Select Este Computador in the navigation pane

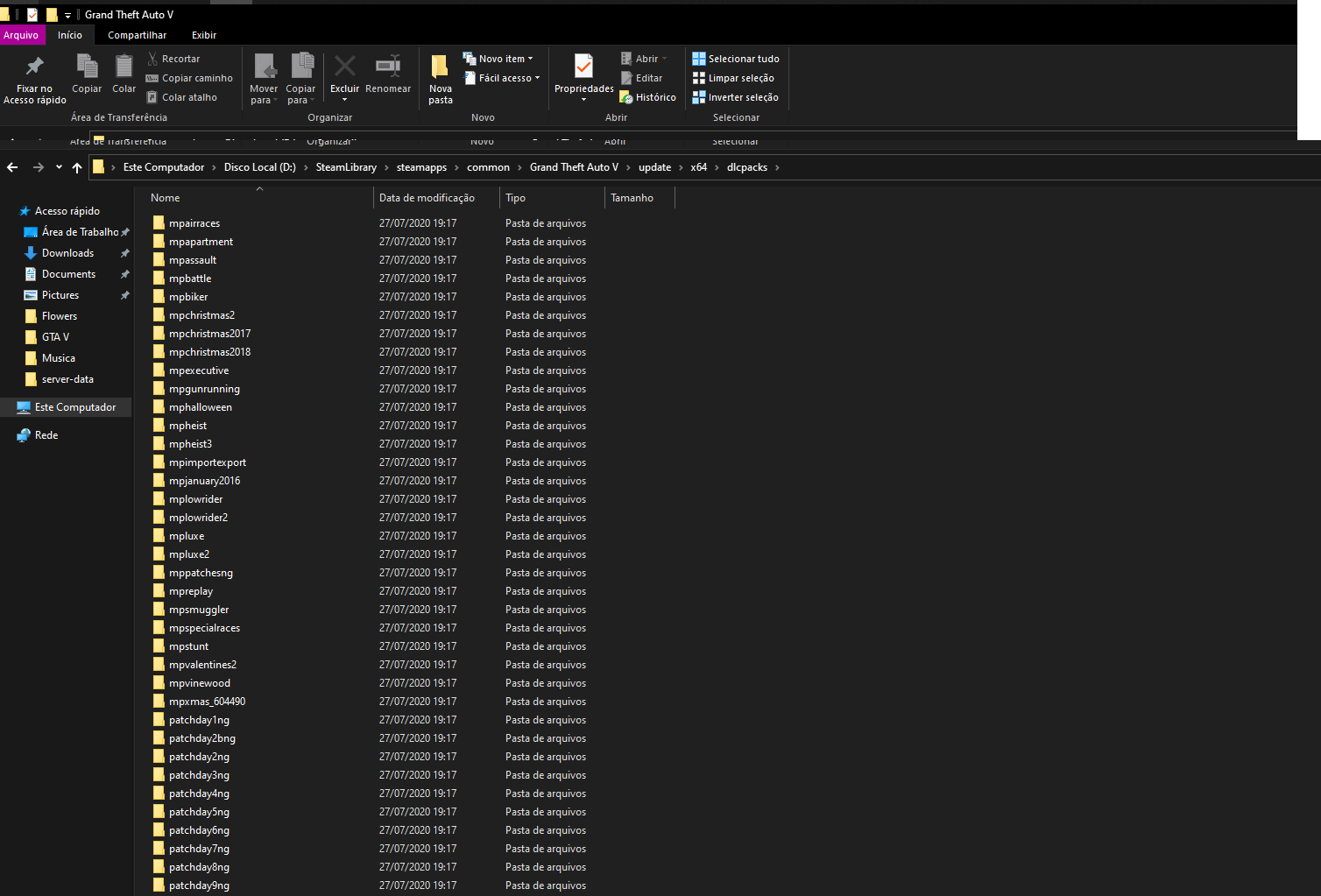coord(67,407)
